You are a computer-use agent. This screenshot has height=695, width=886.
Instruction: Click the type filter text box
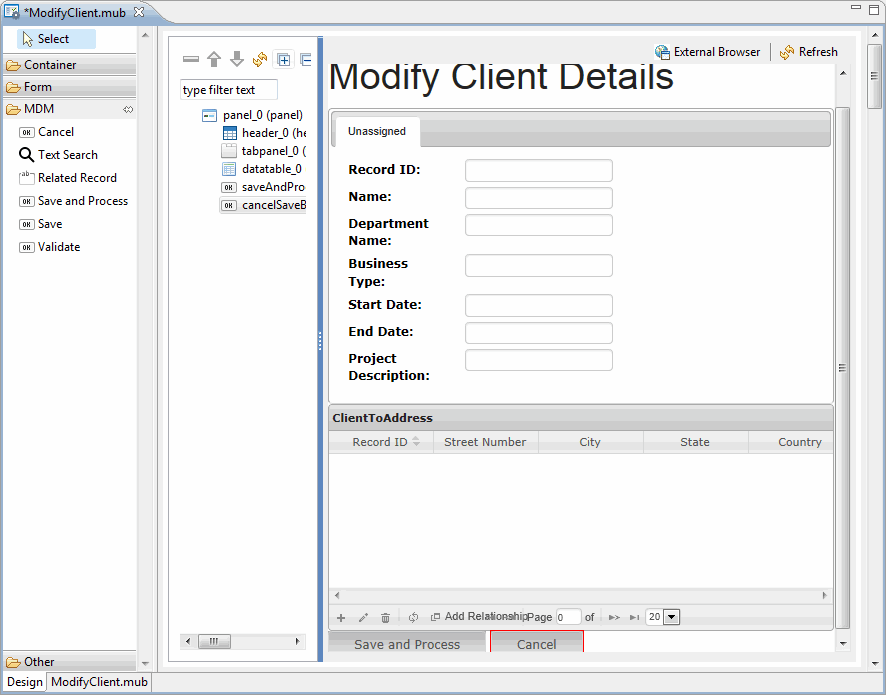point(229,90)
